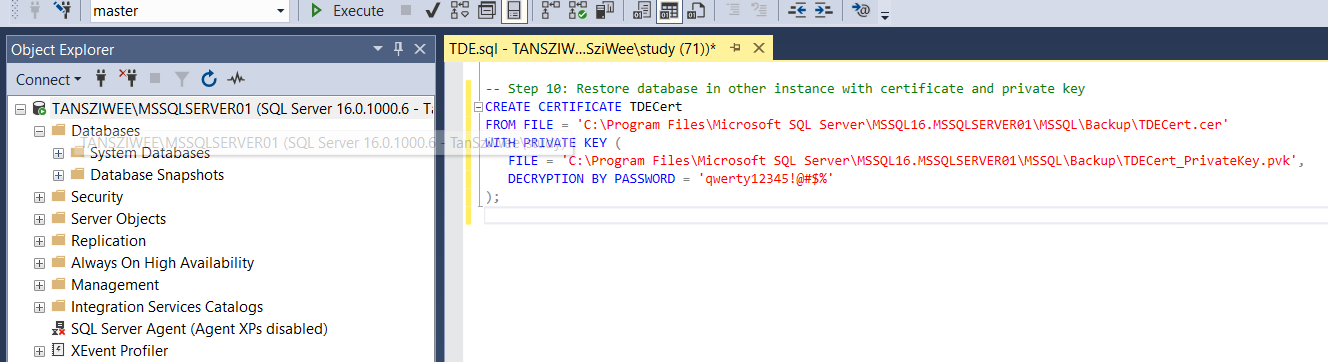This screenshot has height=362, width=1328.
Task: Toggle Include Client Statistics
Action: coord(604,11)
